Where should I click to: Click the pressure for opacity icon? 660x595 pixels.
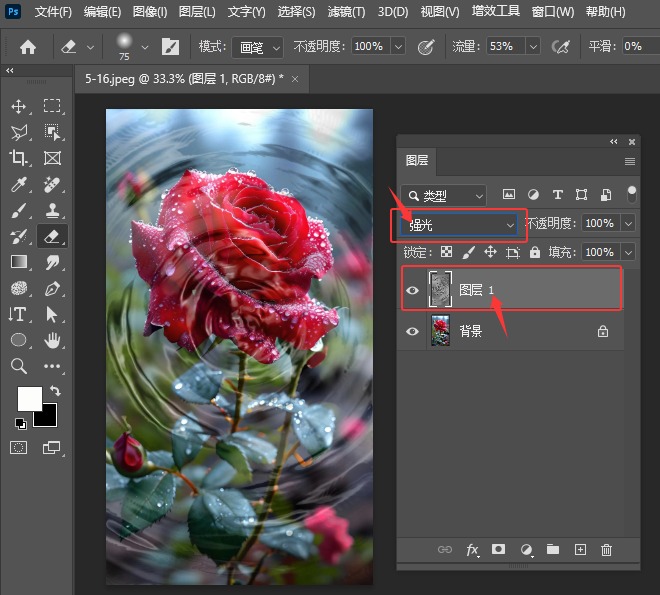[x=426, y=47]
